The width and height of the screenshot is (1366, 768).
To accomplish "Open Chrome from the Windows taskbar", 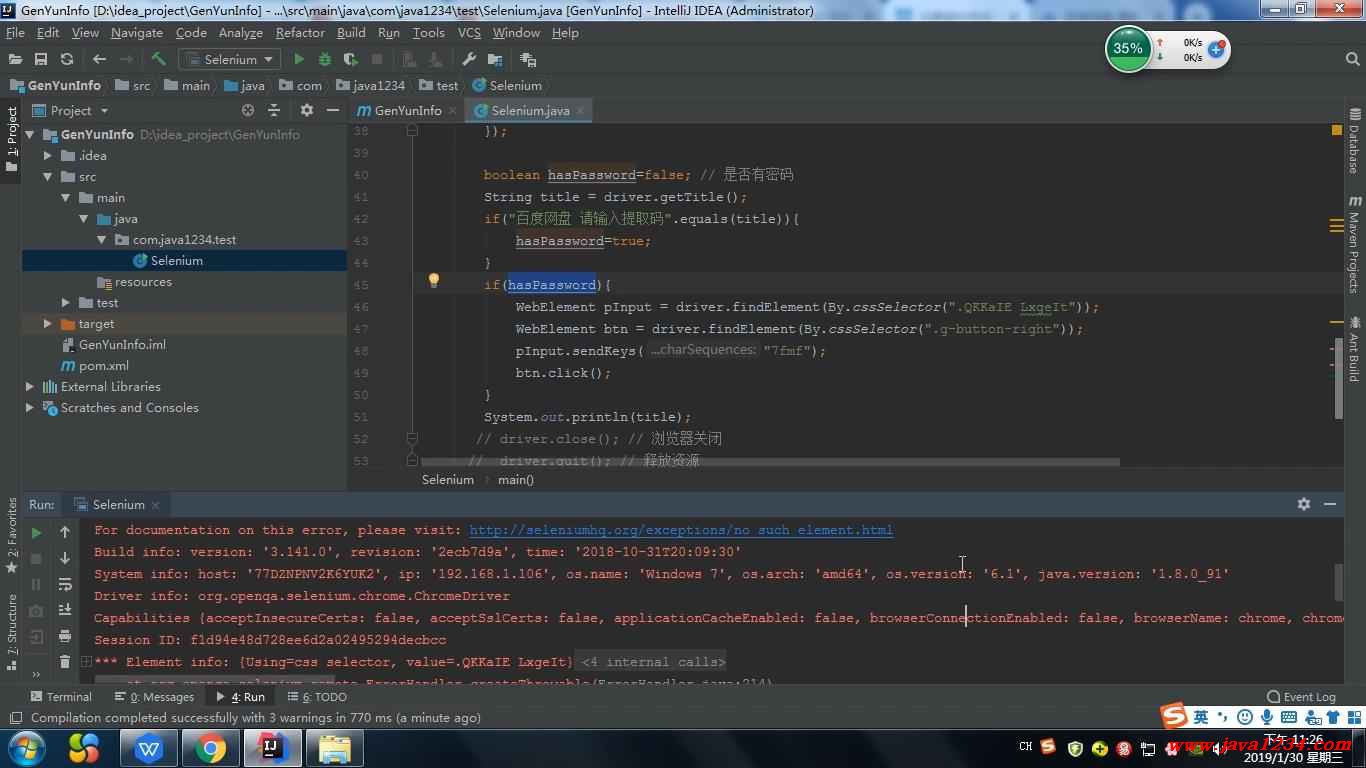I will click(x=210, y=747).
